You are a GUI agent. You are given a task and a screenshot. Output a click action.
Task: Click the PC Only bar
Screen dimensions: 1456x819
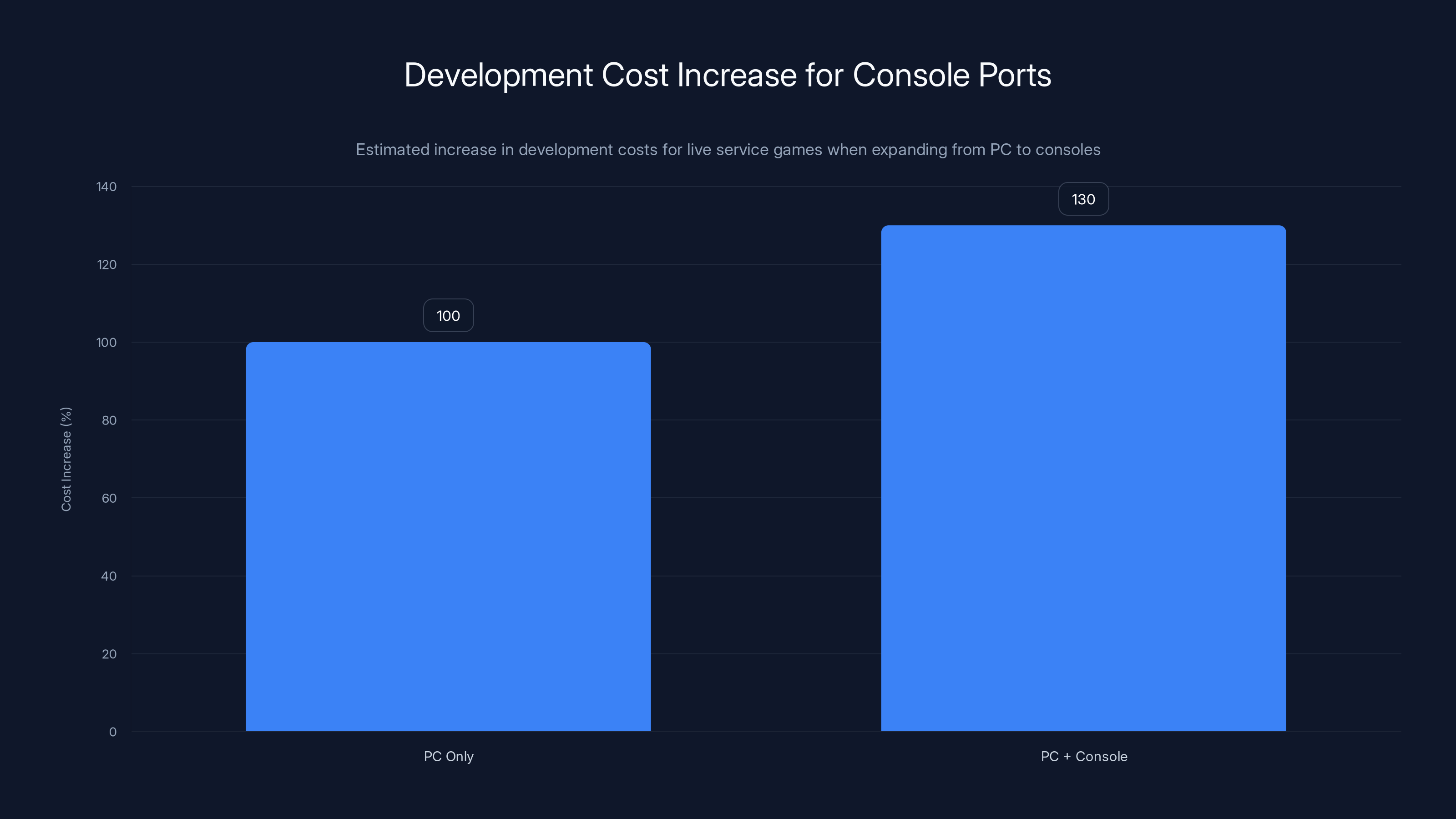(x=448, y=537)
